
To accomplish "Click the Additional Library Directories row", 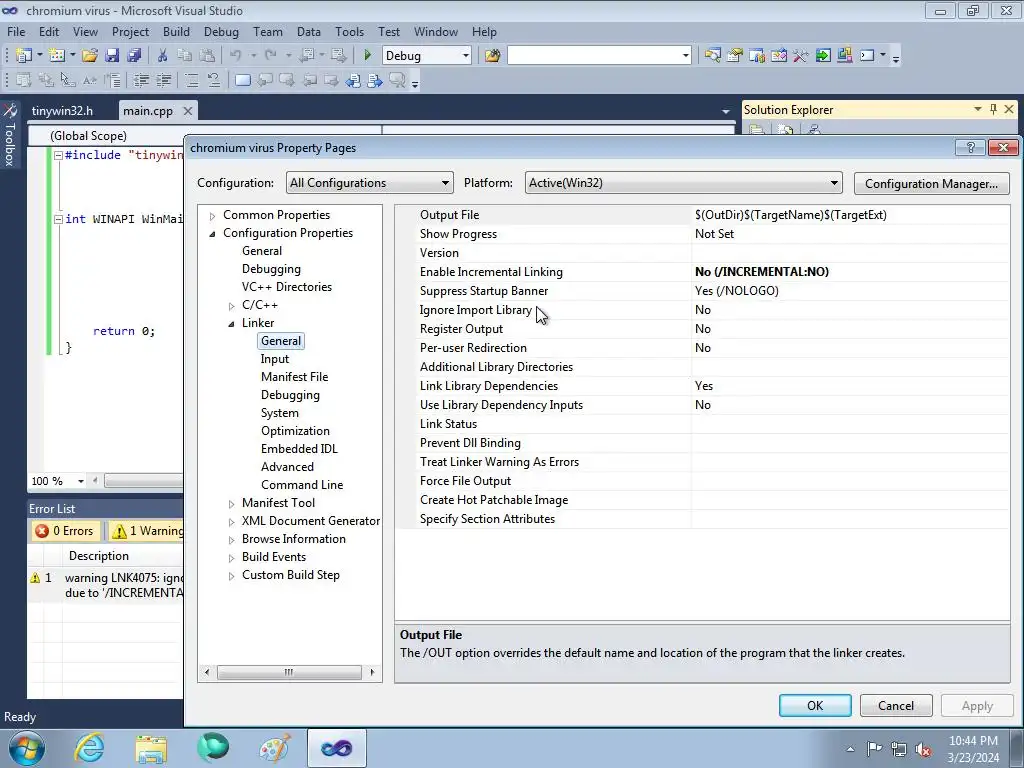I will (703, 367).
